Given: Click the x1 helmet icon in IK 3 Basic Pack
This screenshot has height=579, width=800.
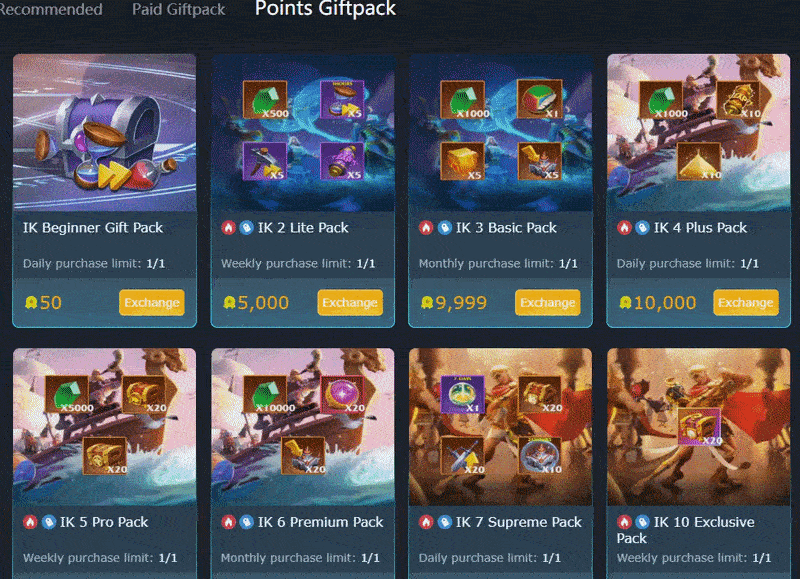Looking at the screenshot, I should point(540,99).
